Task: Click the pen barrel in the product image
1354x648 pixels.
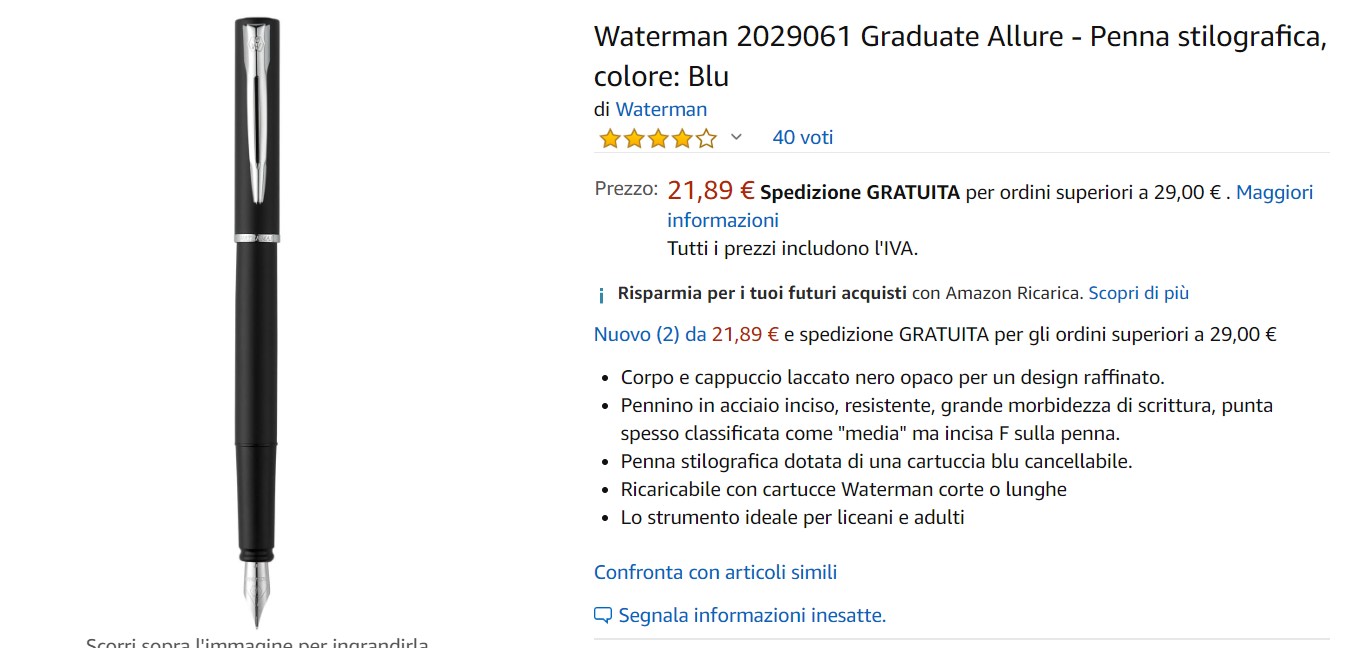Action: tap(257, 340)
